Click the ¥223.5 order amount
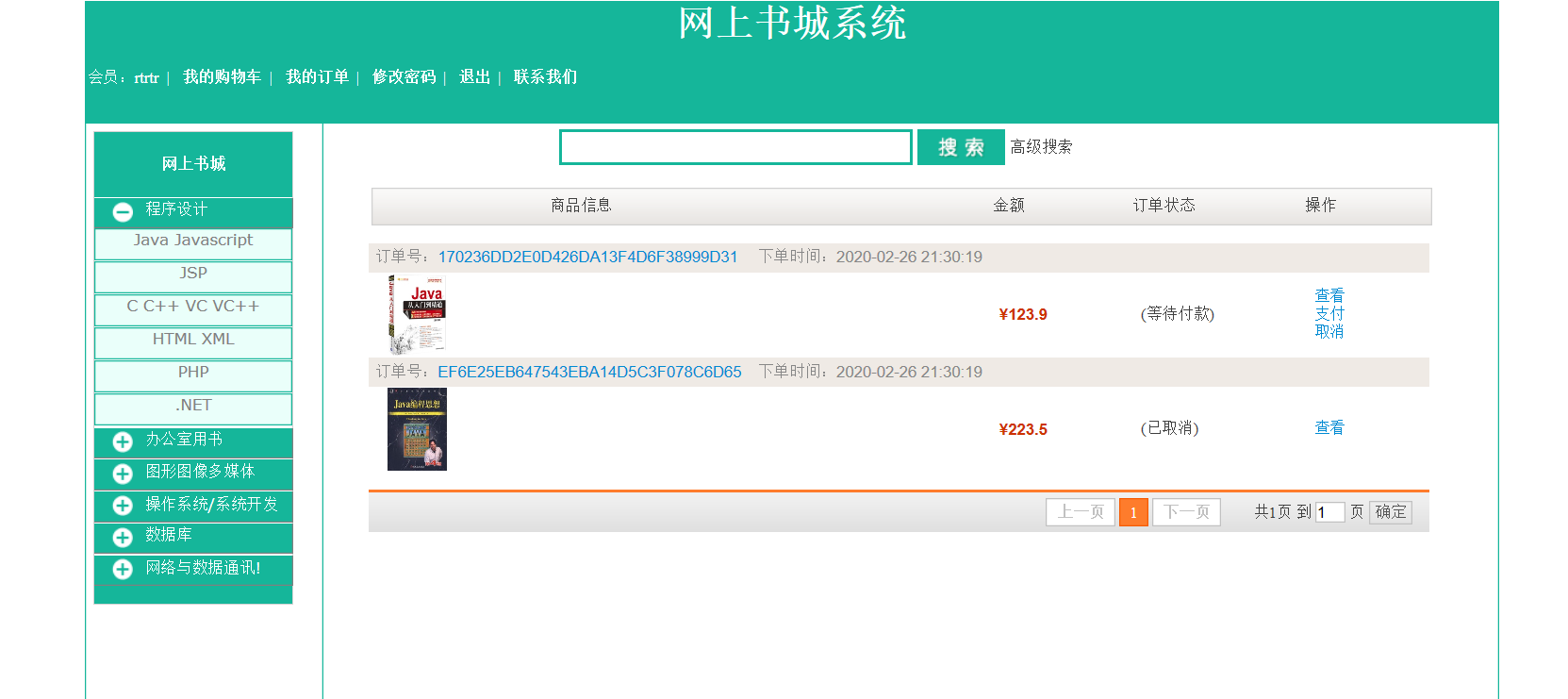This screenshot has height=699, width=1568. coord(1023,430)
